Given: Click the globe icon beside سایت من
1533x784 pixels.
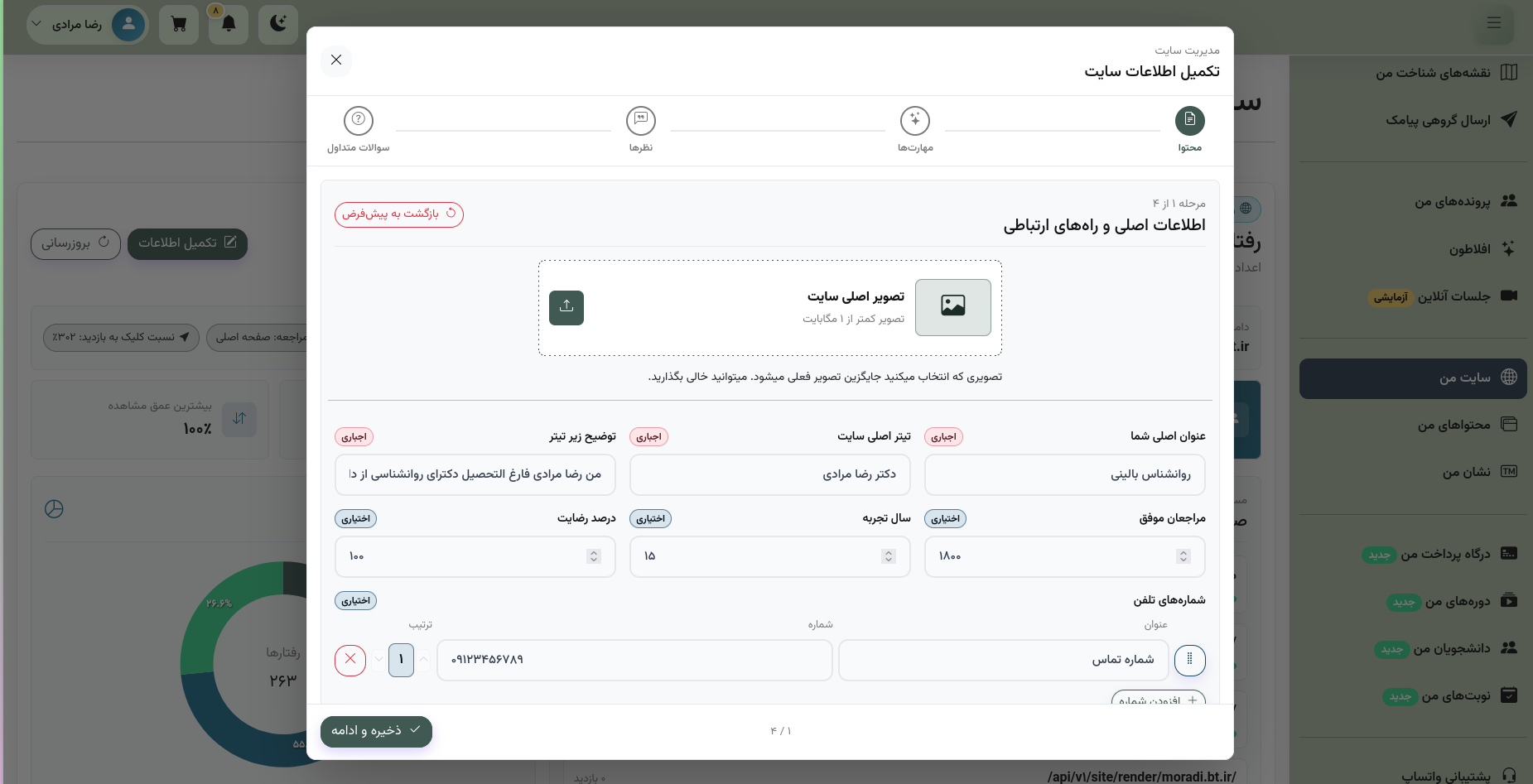Looking at the screenshot, I should tap(1509, 377).
